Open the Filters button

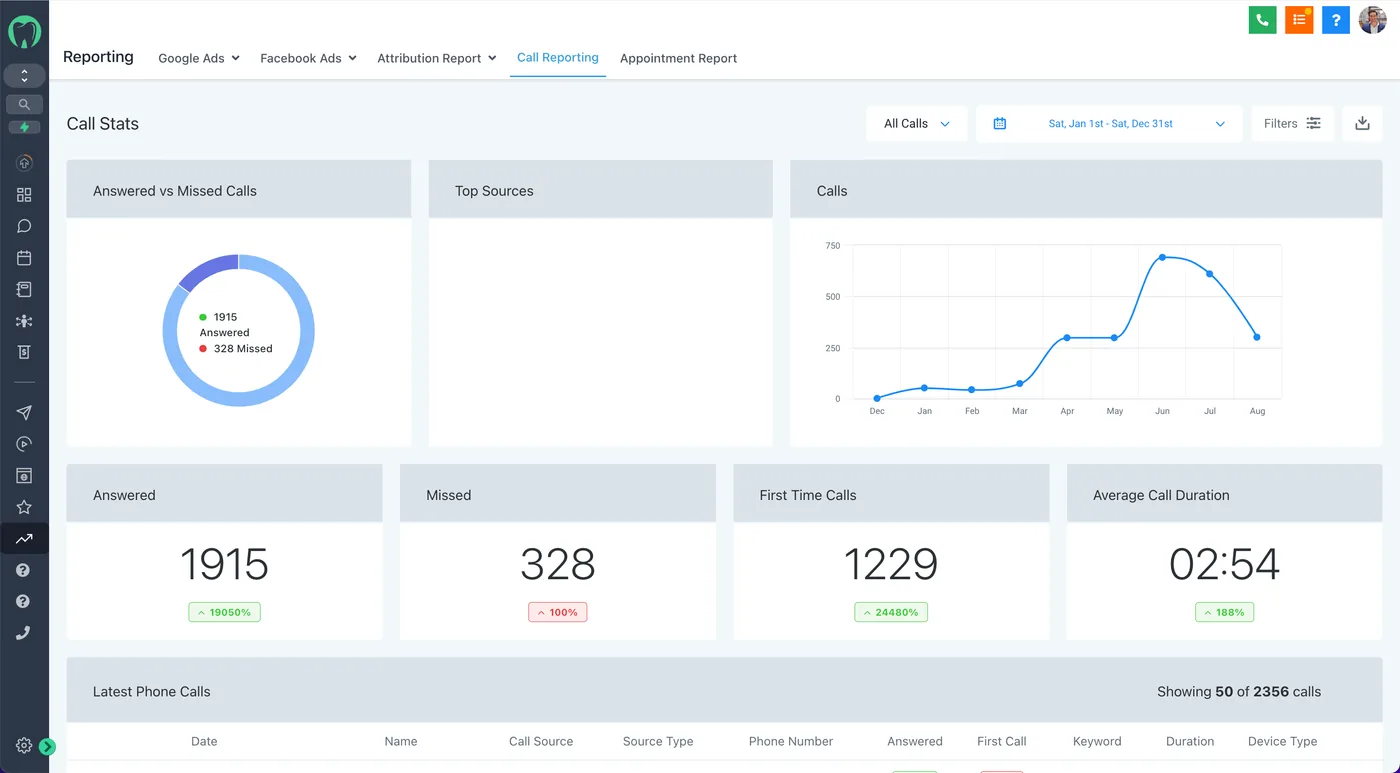pos(1292,124)
